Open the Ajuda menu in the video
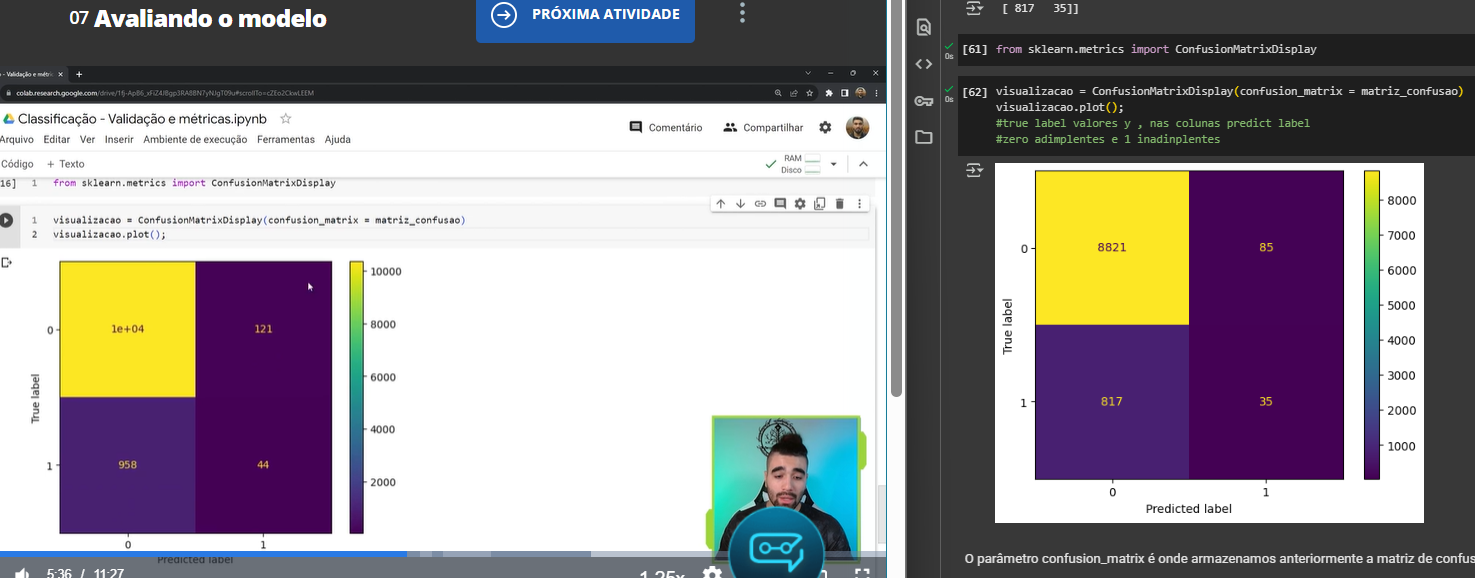Image resolution: width=1475 pixels, height=578 pixels. click(x=338, y=139)
